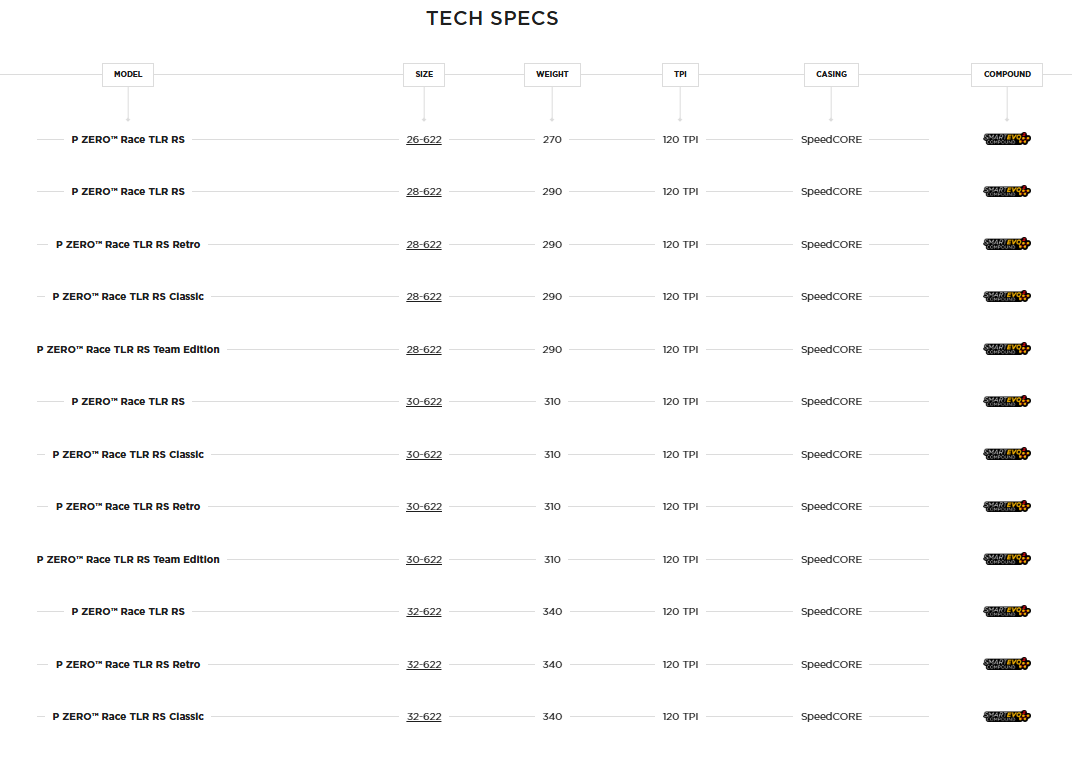Open the 26-622 size link
This screenshot has width=1072, height=772.
point(424,140)
